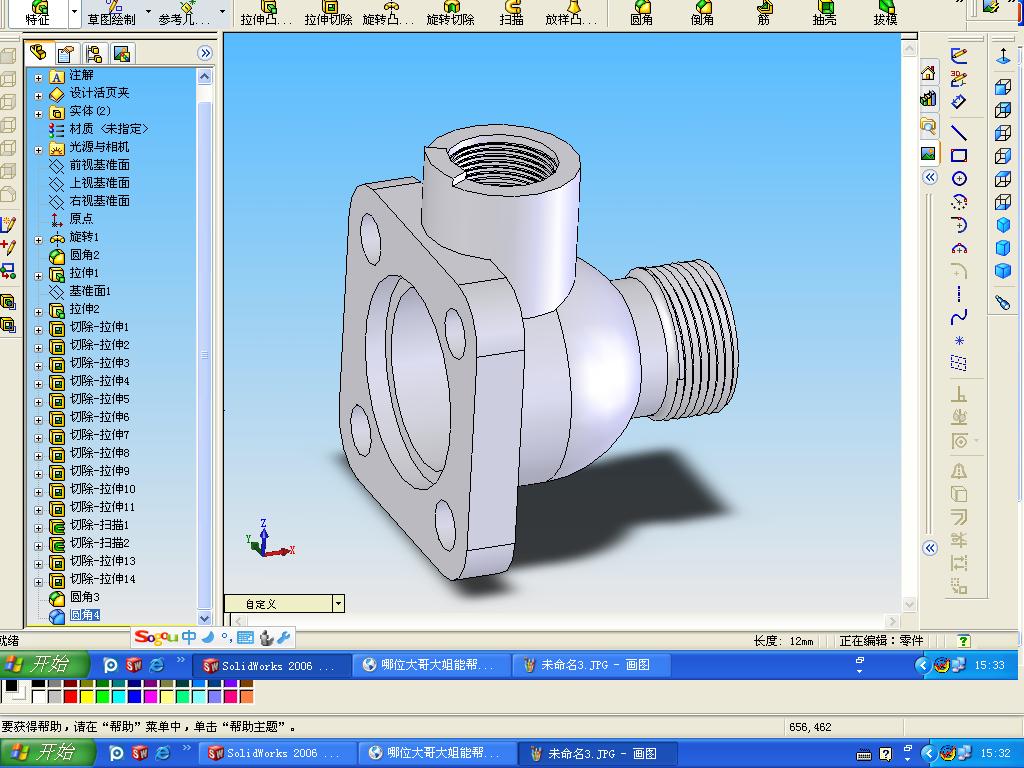Toggle Sogou soft keyboard icon
The image size is (1024, 768).
pyautogui.click(x=246, y=637)
